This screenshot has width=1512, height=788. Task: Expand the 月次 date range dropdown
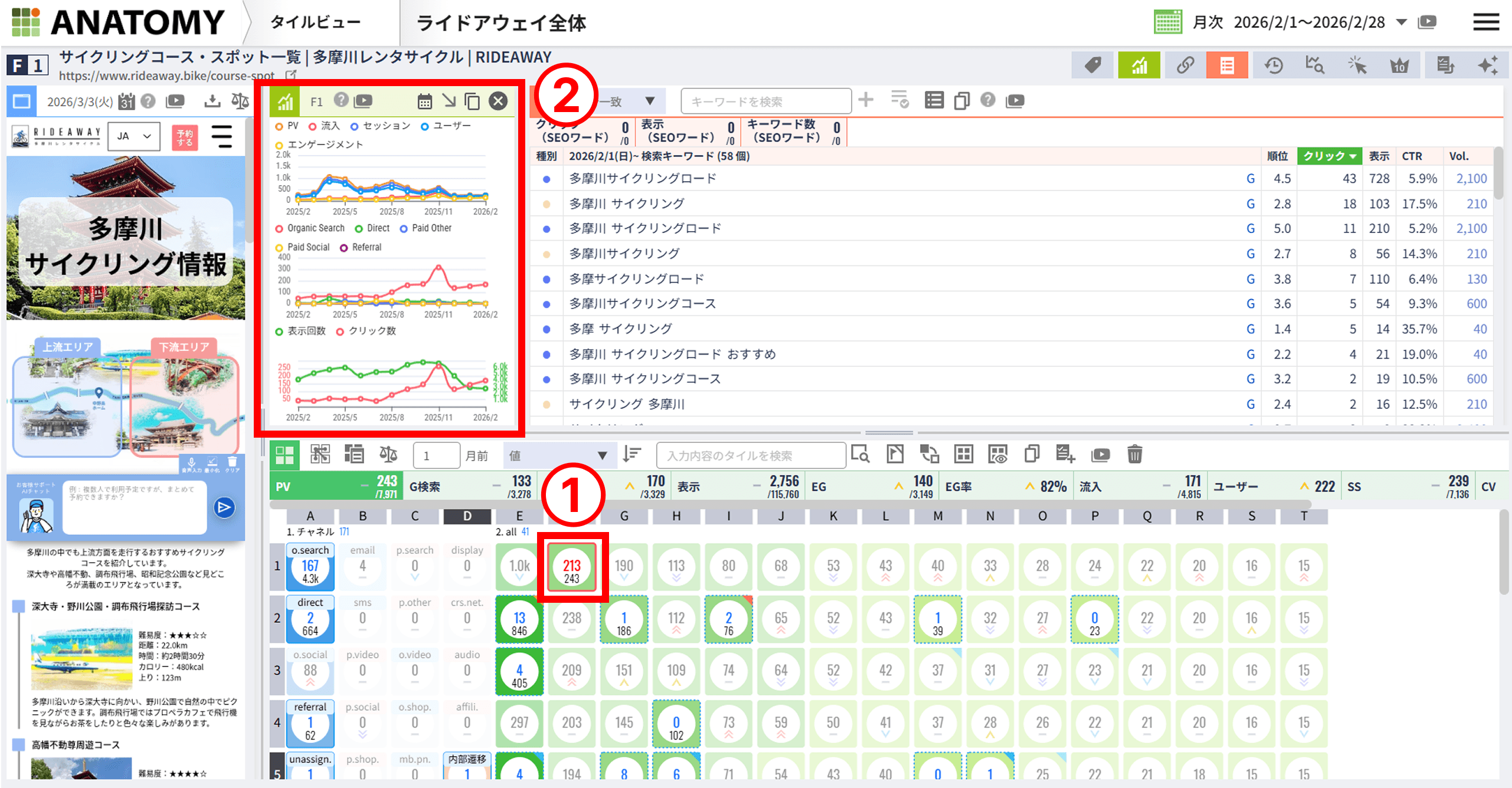1401,22
